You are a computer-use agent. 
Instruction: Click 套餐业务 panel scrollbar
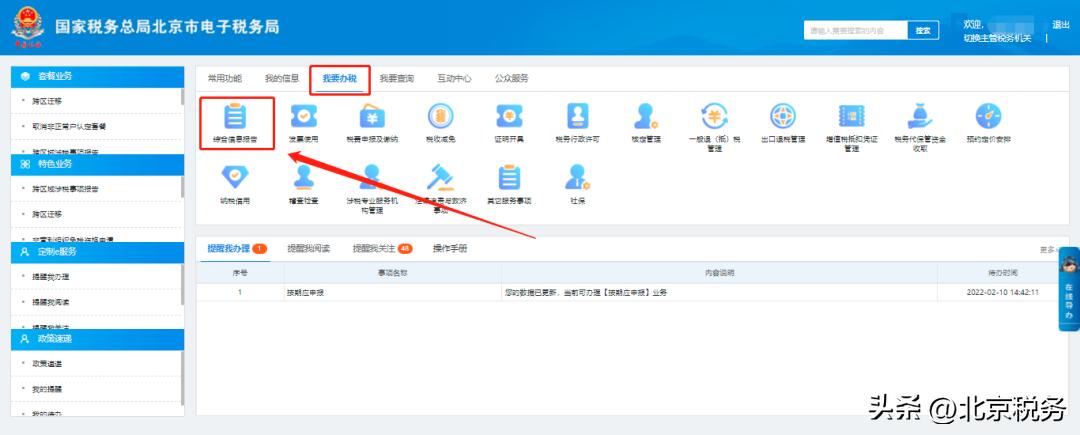pos(183,97)
